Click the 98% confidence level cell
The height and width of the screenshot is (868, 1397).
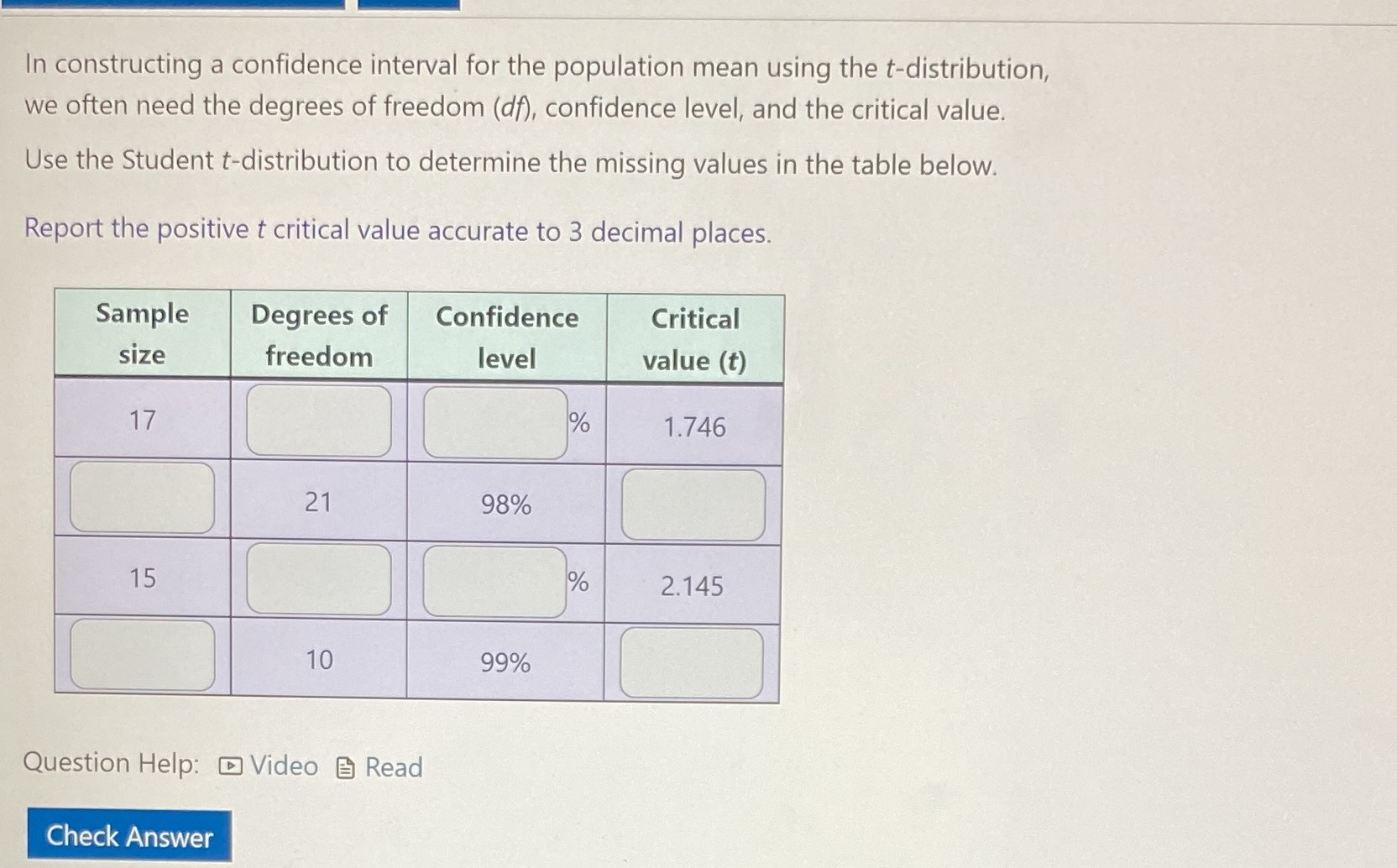tap(505, 505)
